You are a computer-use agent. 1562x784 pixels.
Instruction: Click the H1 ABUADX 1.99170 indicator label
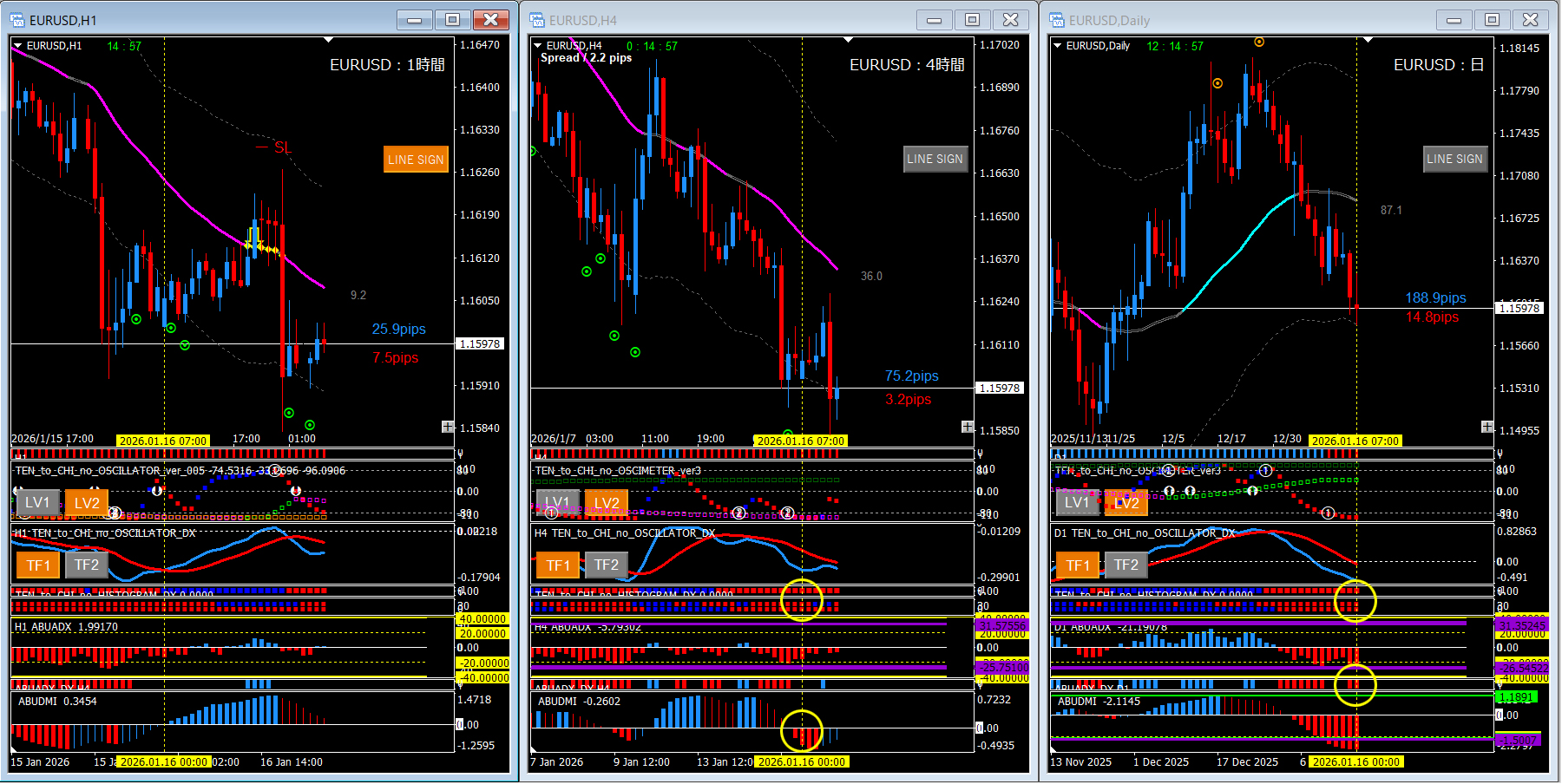[66, 627]
